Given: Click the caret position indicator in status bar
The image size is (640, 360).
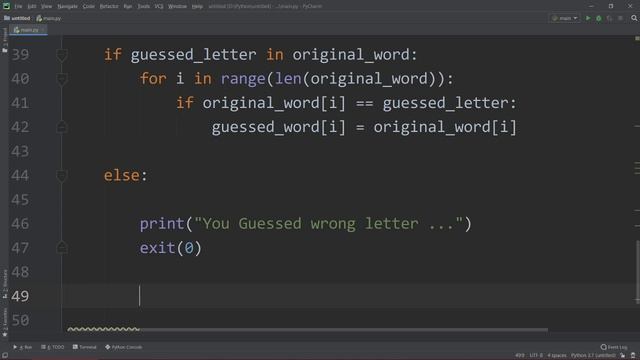Looking at the screenshot, I should [x=520, y=356].
